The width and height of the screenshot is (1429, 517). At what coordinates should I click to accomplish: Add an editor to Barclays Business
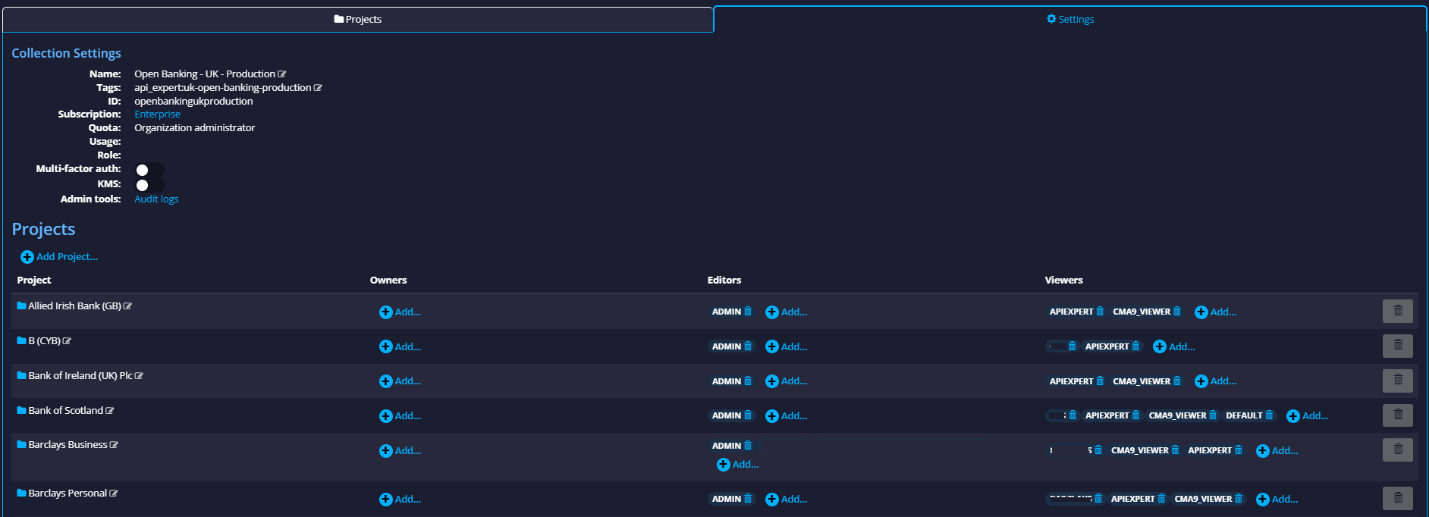[737, 464]
